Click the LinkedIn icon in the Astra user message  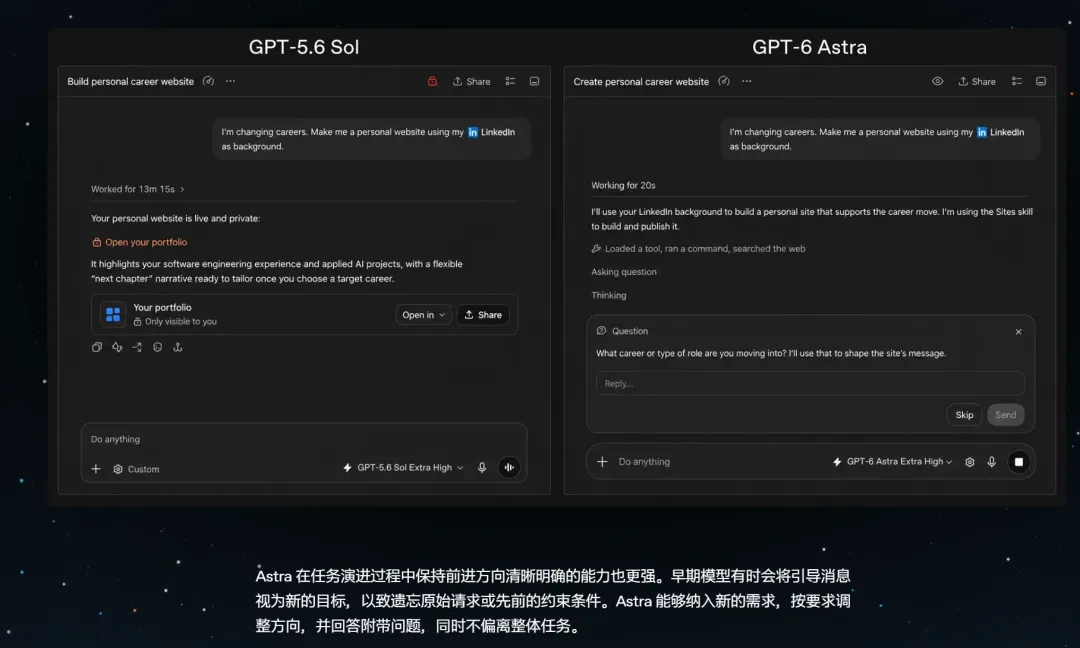pyautogui.click(x=982, y=132)
